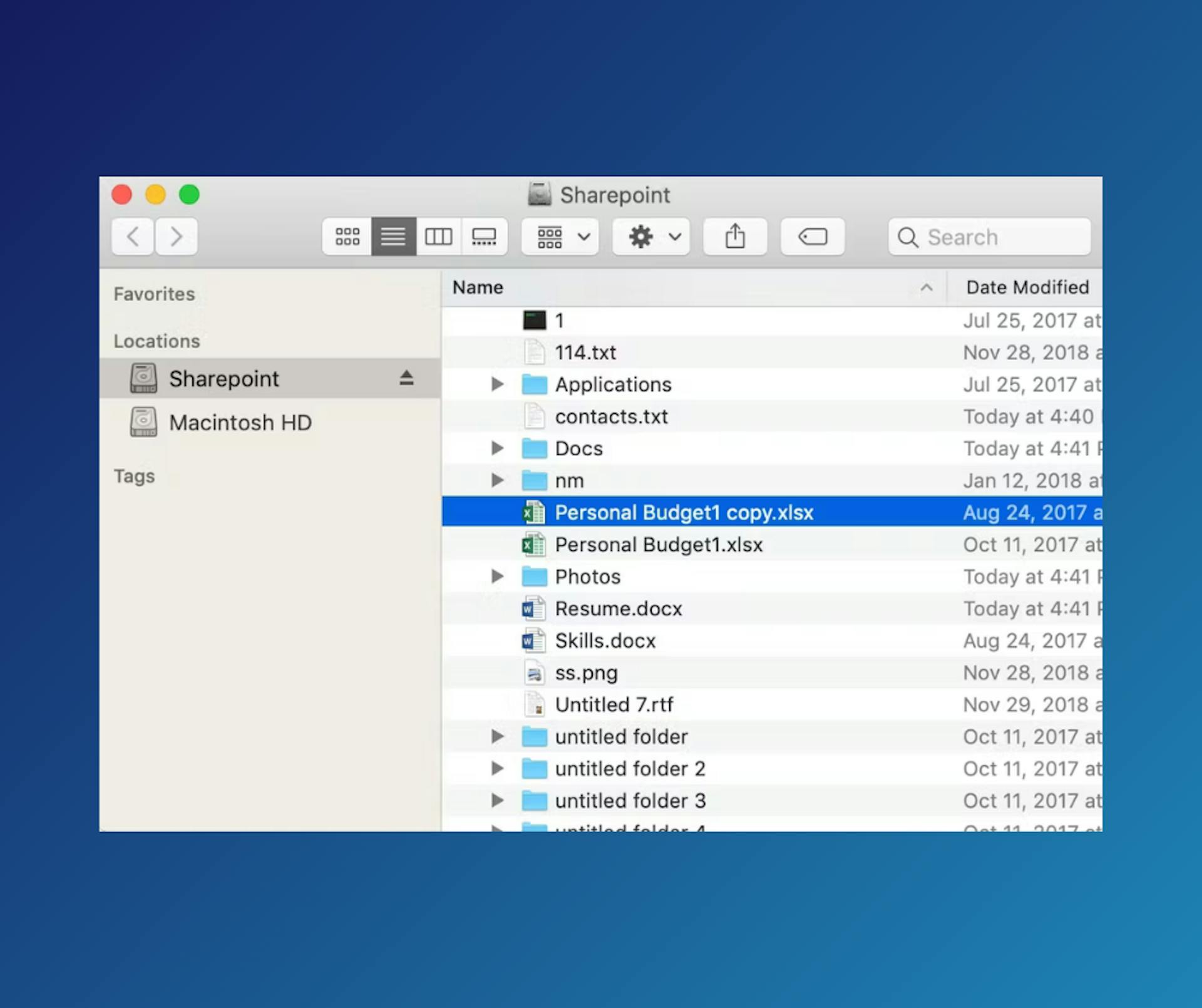Viewport: 1202px width, 1008px height.
Task: Switch to column view mode
Action: point(438,237)
